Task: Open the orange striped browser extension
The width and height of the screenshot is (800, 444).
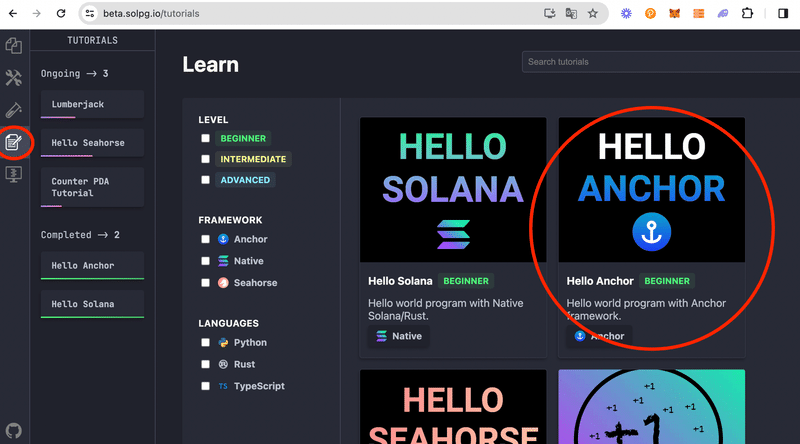Action: [x=698, y=14]
